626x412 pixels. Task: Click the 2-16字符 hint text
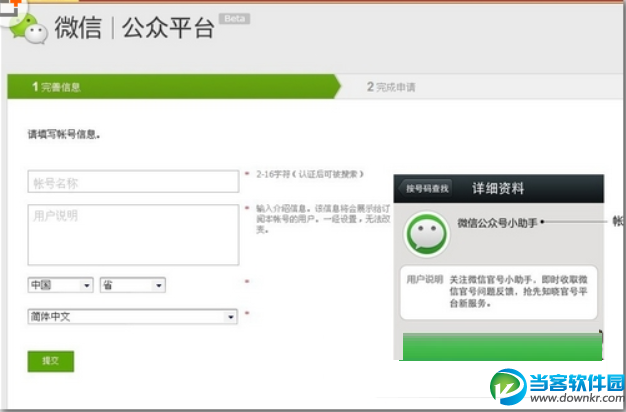[310, 174]
